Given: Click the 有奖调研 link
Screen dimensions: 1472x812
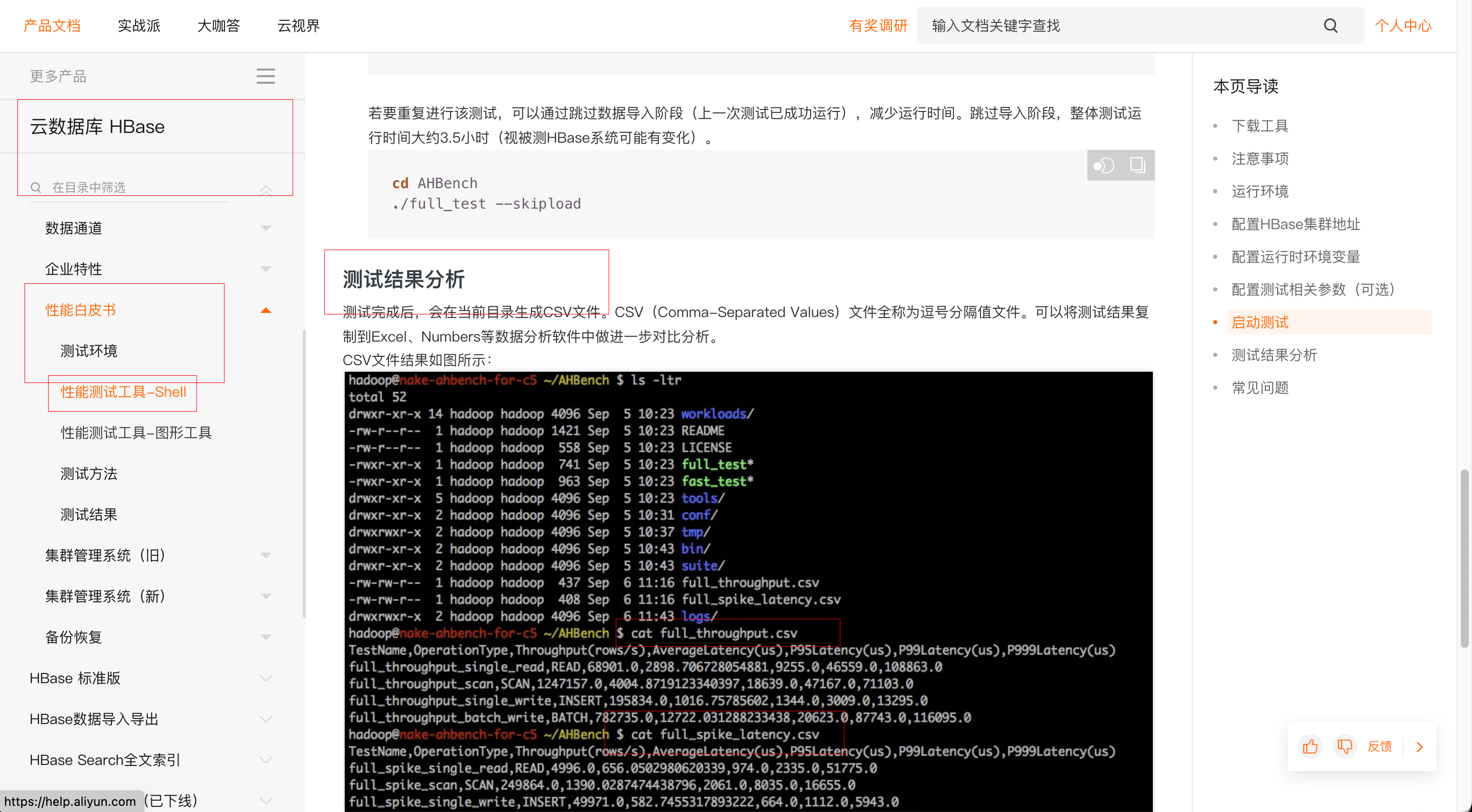Looking at the screenshot, I should [x=878, y=26].
